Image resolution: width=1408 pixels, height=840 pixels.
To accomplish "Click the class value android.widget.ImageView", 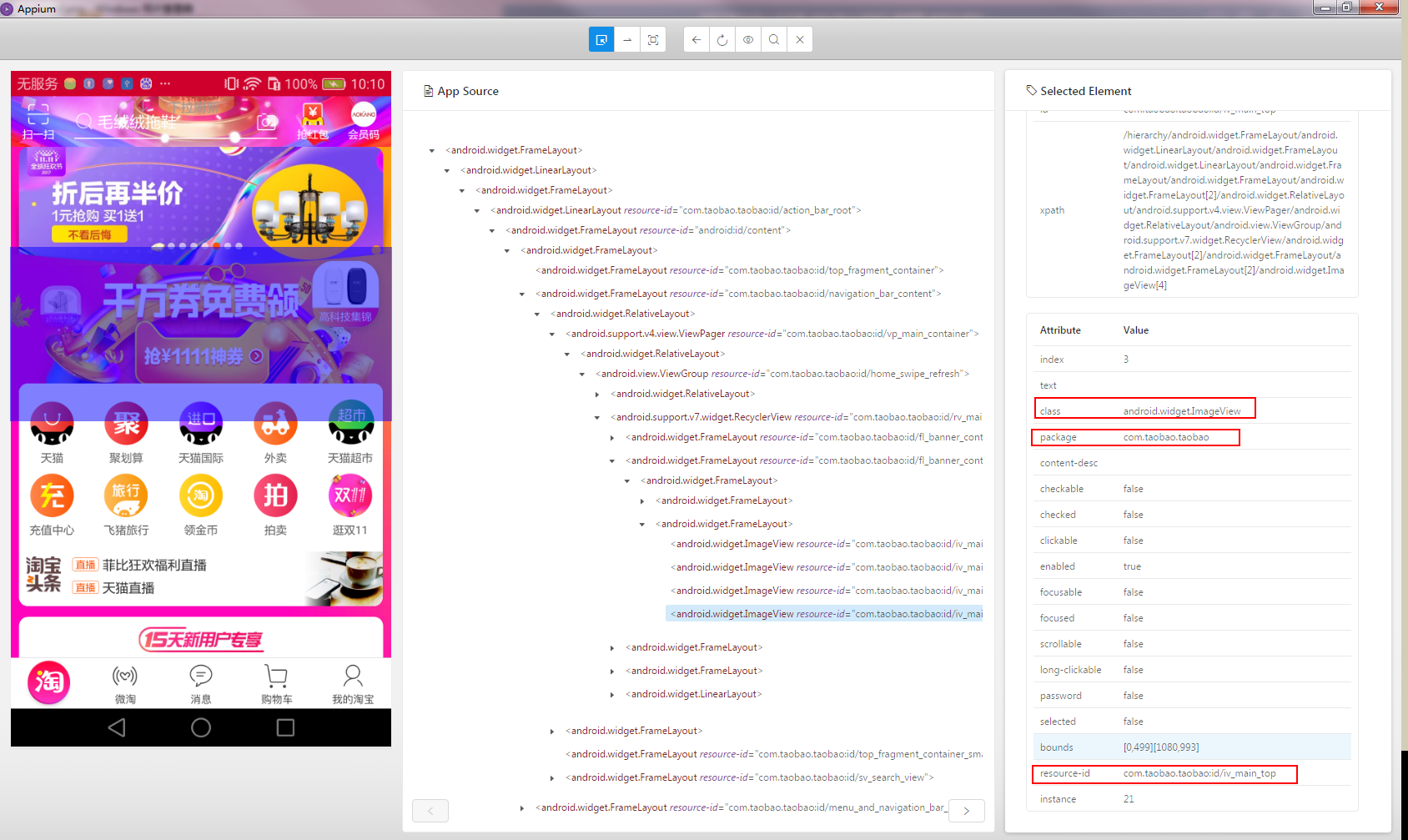I will [1182, 411].
